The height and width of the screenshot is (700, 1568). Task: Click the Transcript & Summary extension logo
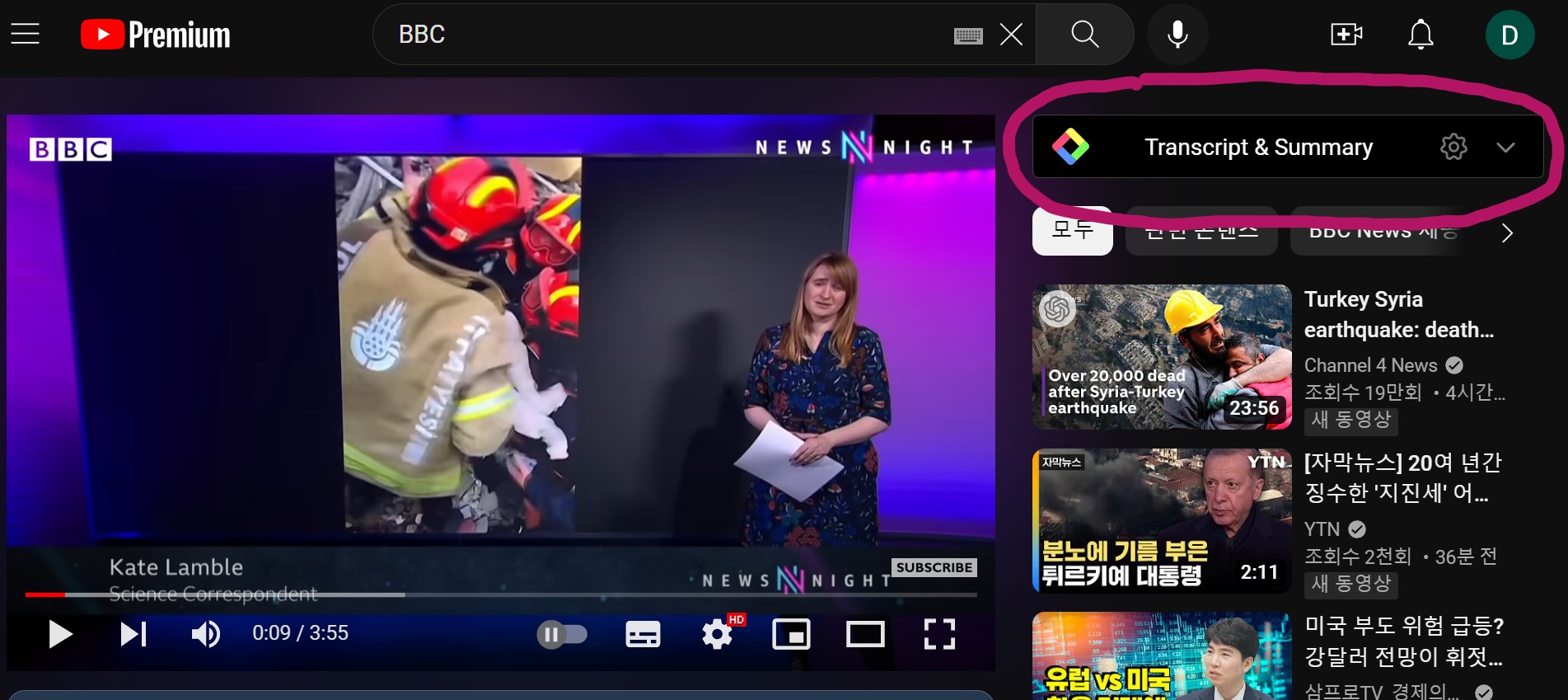[1070, 147]
